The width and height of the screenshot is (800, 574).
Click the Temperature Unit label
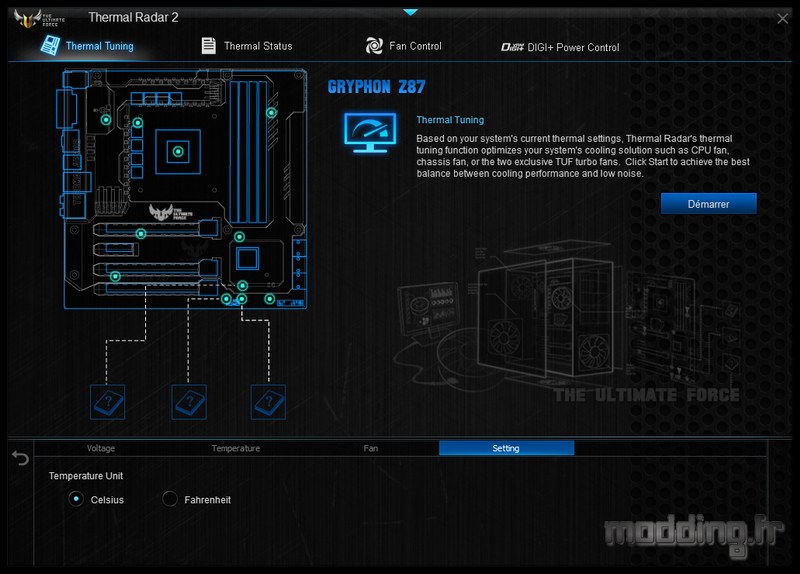[x=86, y=476]
